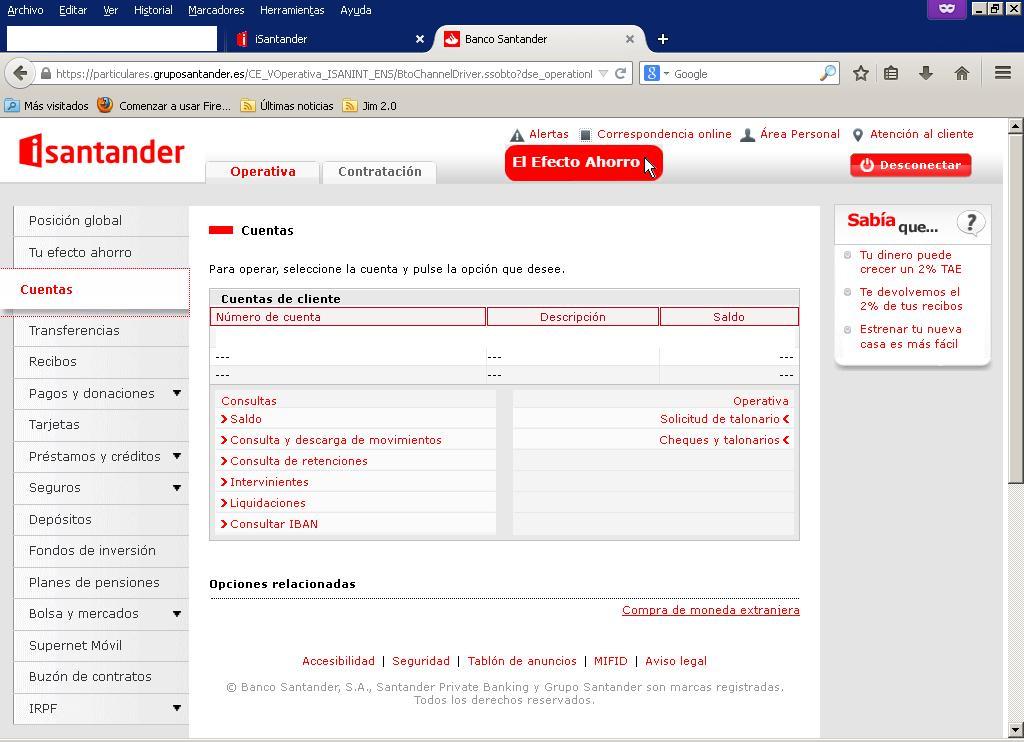Click the browser back arrow button
The image size is (1024, 742).
pos(20,73)
